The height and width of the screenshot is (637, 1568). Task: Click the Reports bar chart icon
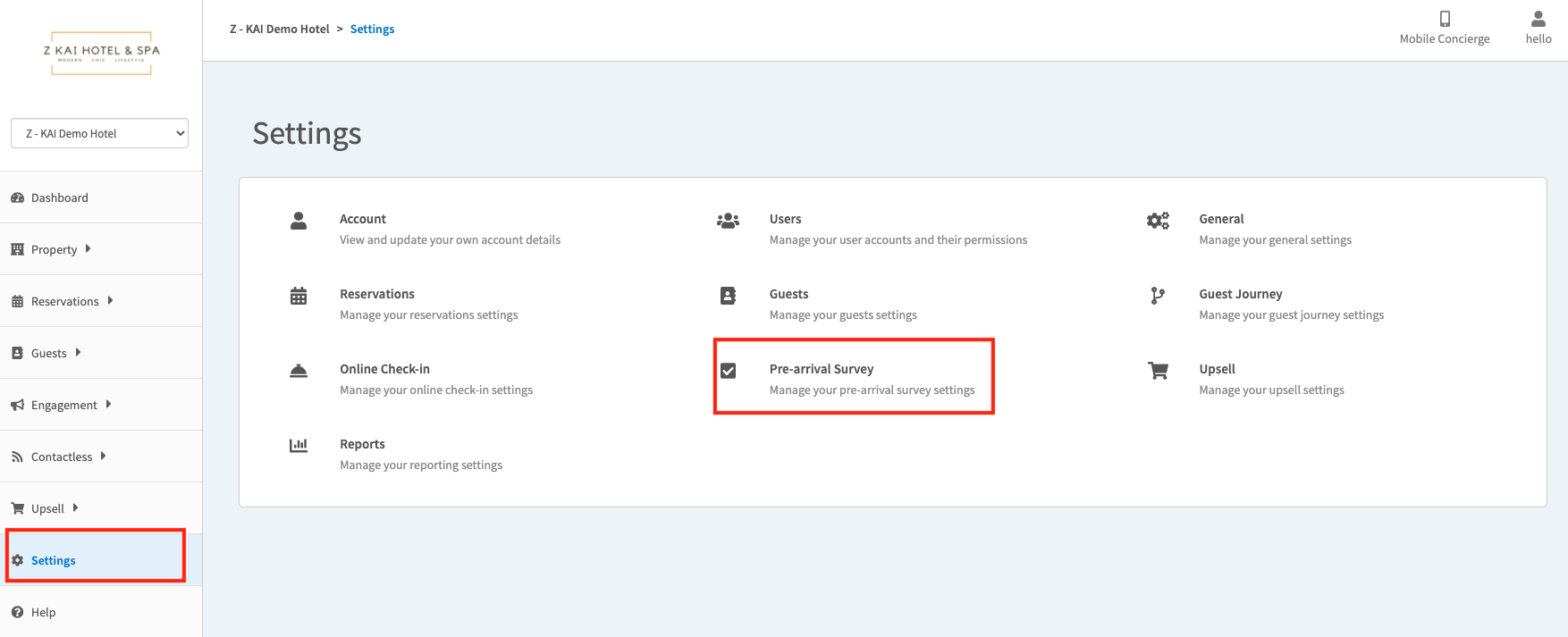(299, 445)
